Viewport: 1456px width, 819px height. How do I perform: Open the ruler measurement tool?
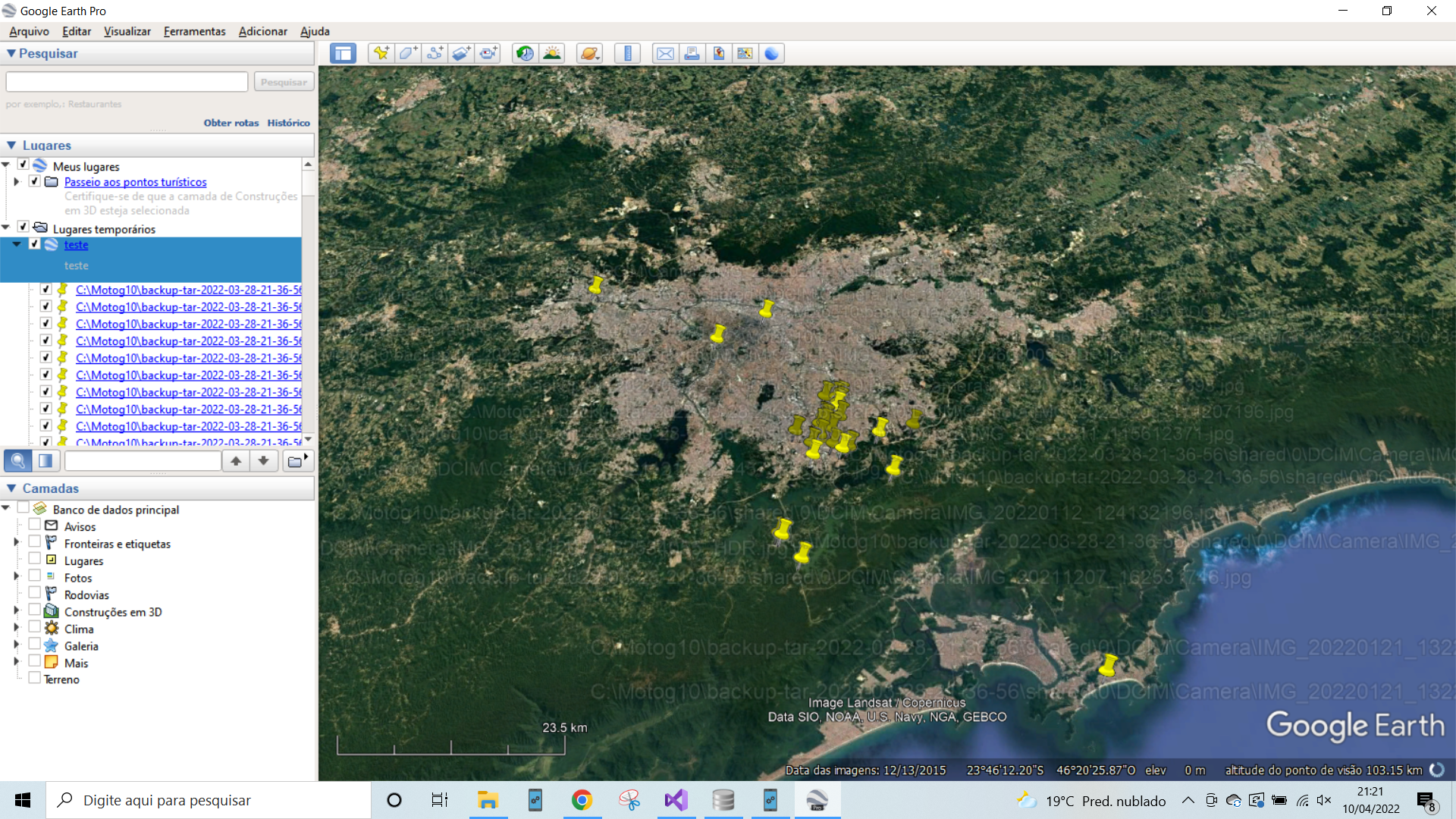(627, 53)
